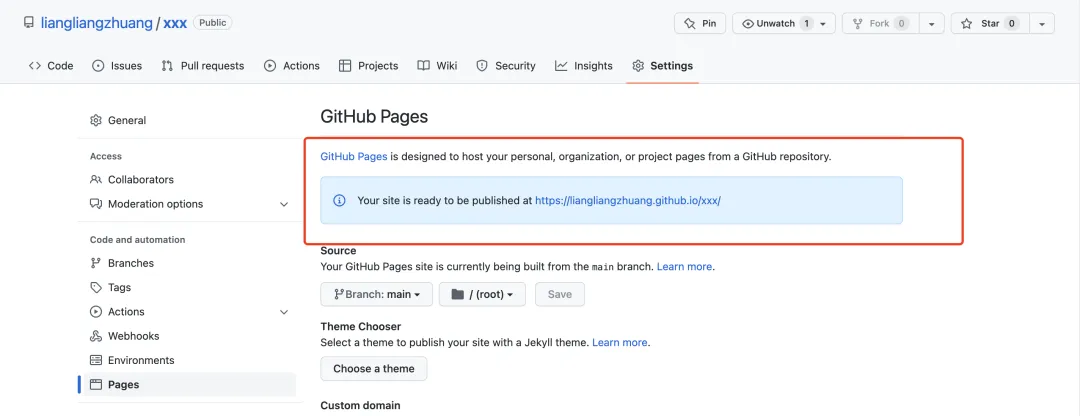Click the gear icon on Settings tab
1080x416 pixels.
[638, 66]
